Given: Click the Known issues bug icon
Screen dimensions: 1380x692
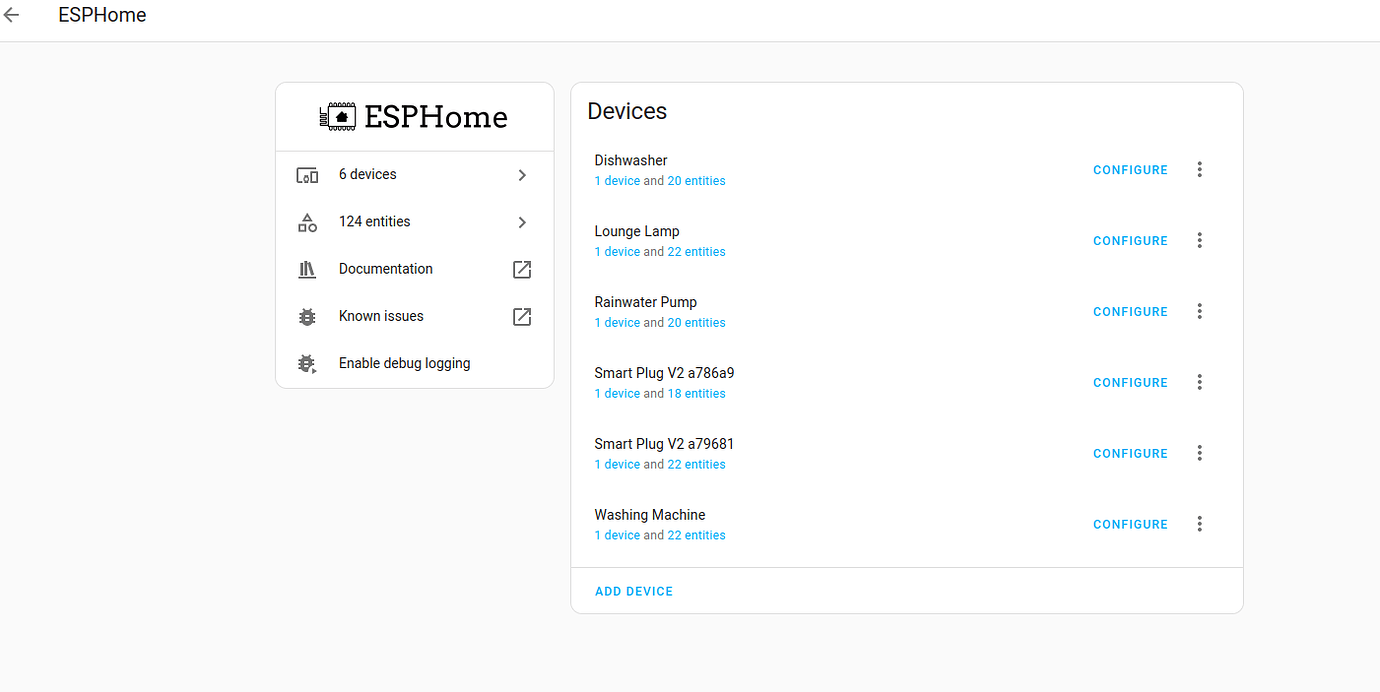Looking at the screenshot, I should point(307,315).
